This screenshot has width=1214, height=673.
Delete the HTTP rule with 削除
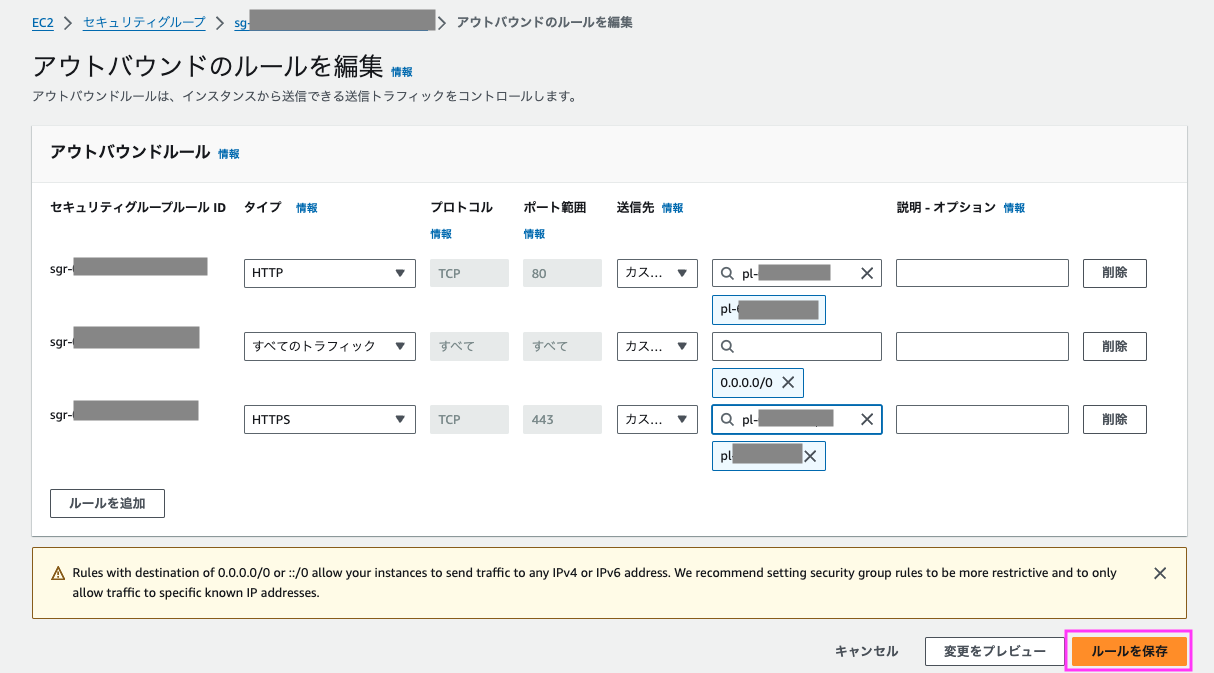click(1115, 273)
